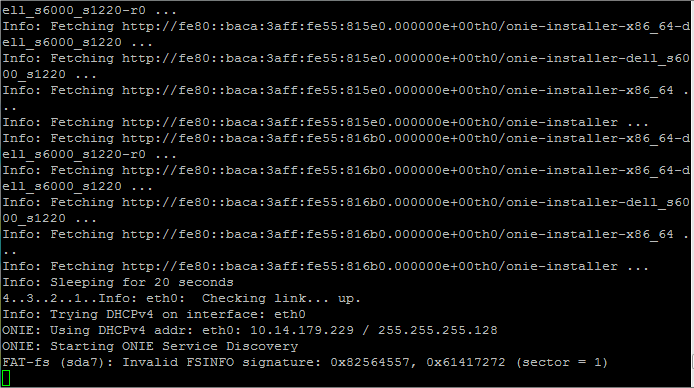Click 'Invalid FSINFO signature:' text
The image size is (694, 388).
tap(222, 362)
